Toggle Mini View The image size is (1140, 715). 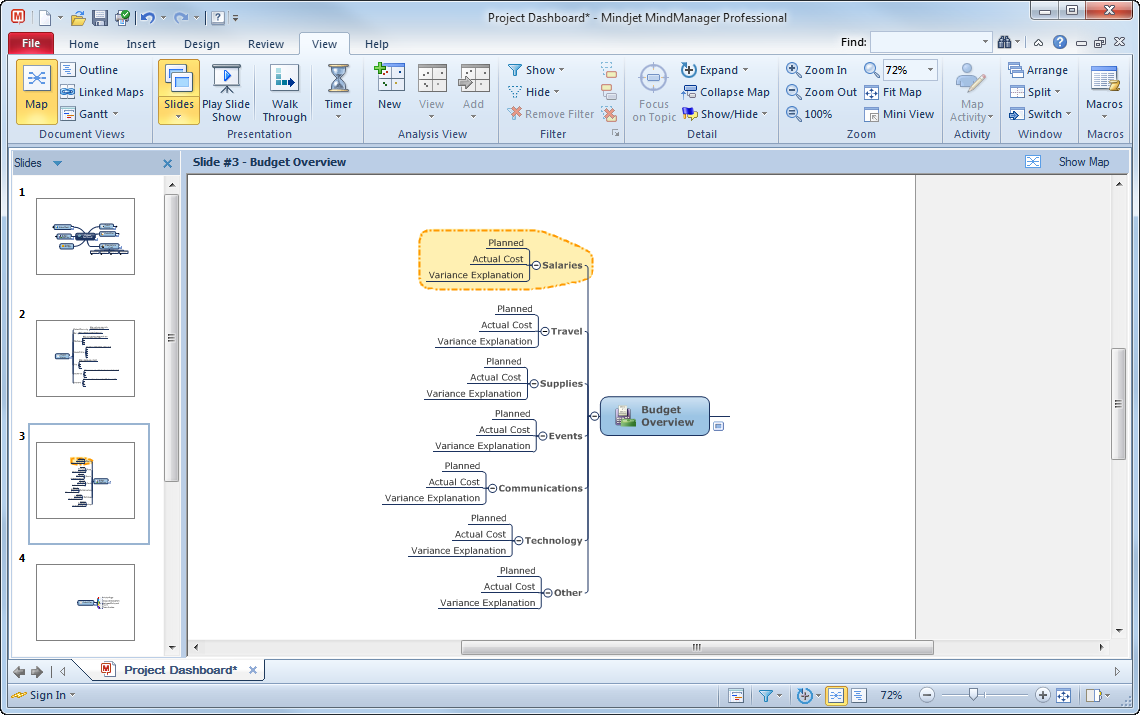point(899,113)
